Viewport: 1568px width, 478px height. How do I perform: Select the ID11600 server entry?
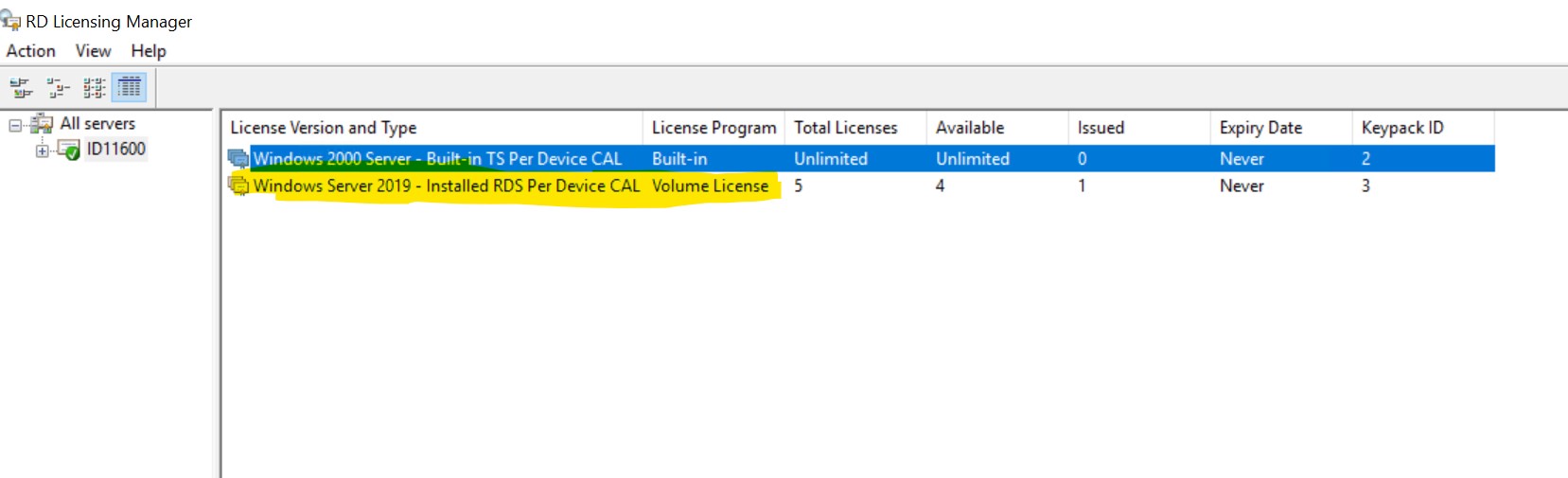(x=116, y=149)
